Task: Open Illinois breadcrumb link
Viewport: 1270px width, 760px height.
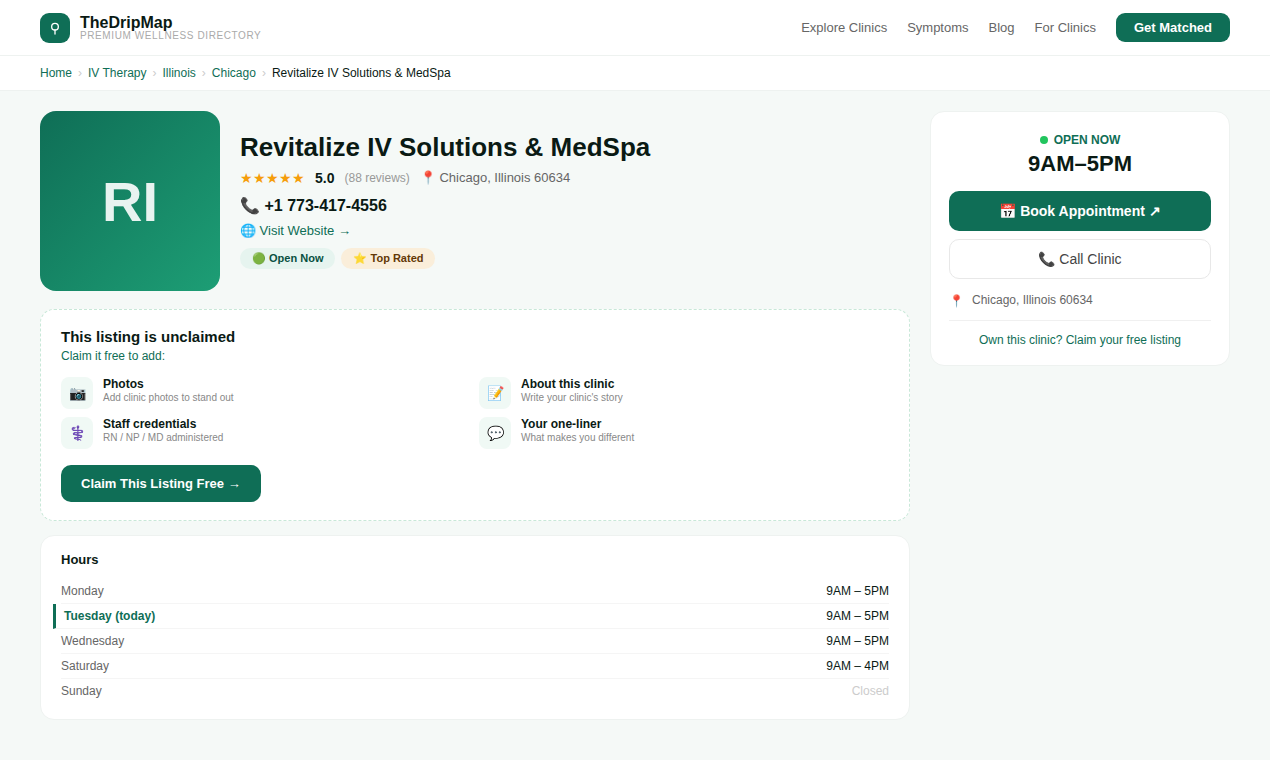Action: click(x=179, y=73)
